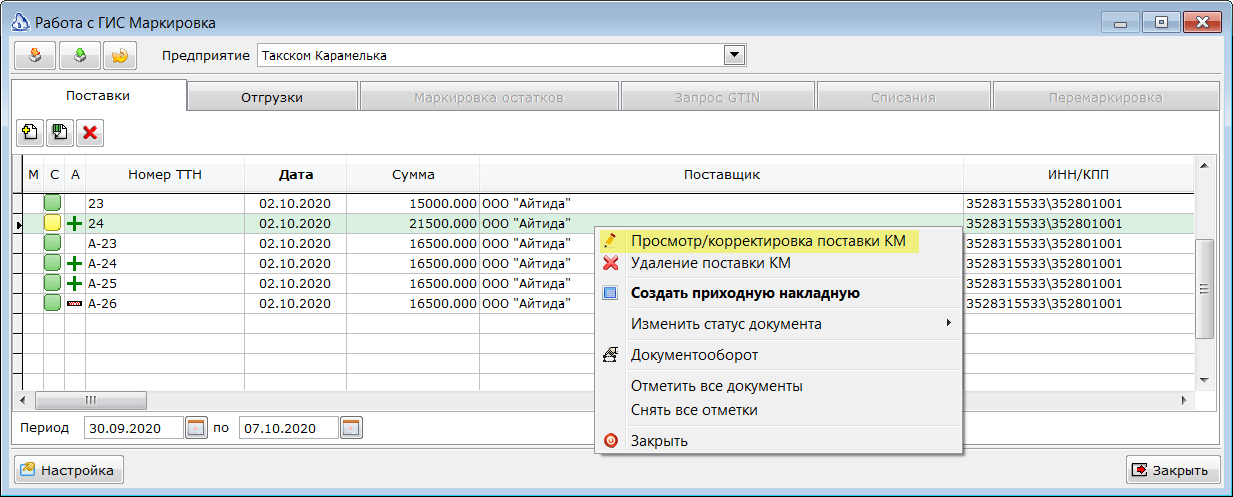Click Закрыть in the context menu
Image resolution: width=1233 pixels, height=497 pixels.
coord(779,441)
